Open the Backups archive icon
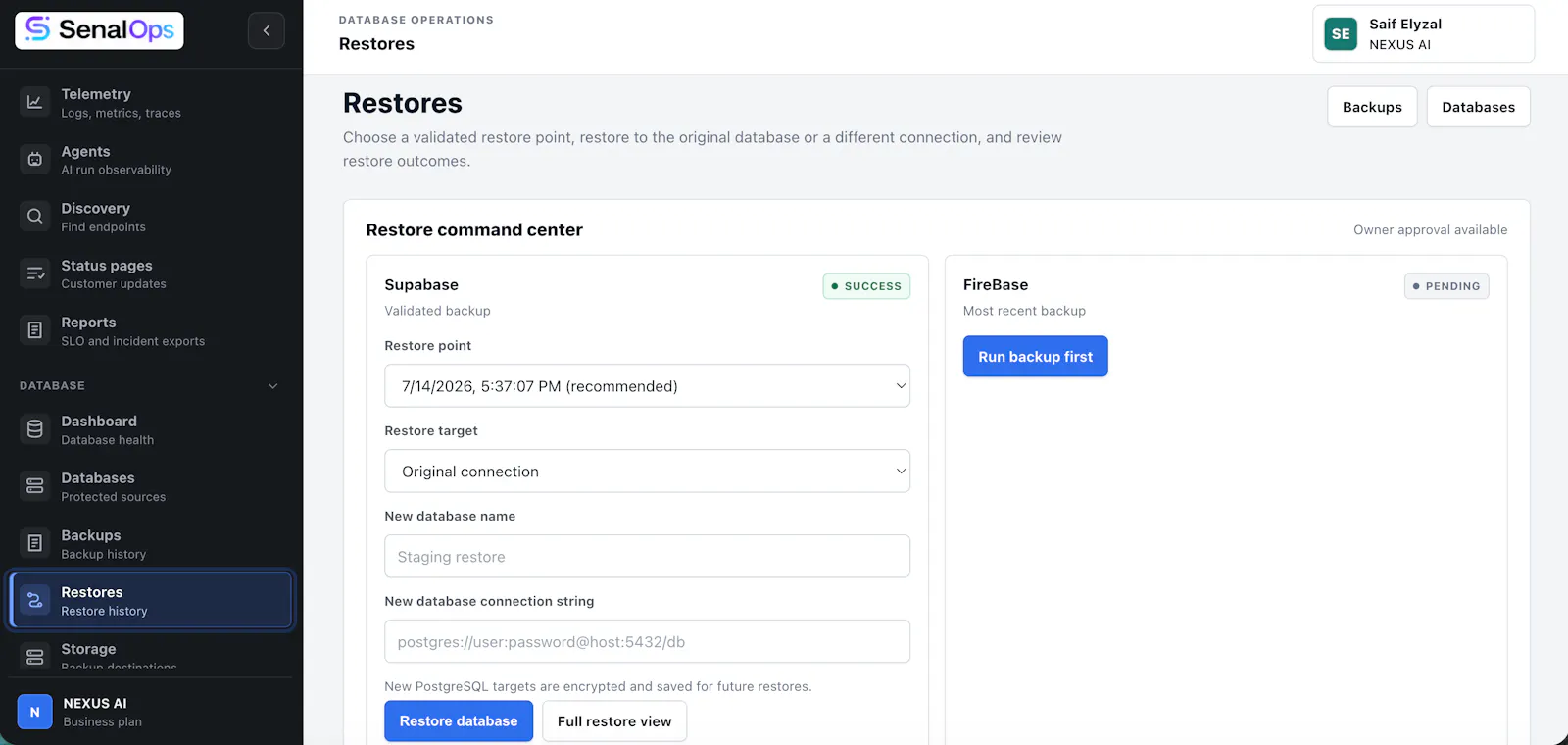 (x=35, y=543)
